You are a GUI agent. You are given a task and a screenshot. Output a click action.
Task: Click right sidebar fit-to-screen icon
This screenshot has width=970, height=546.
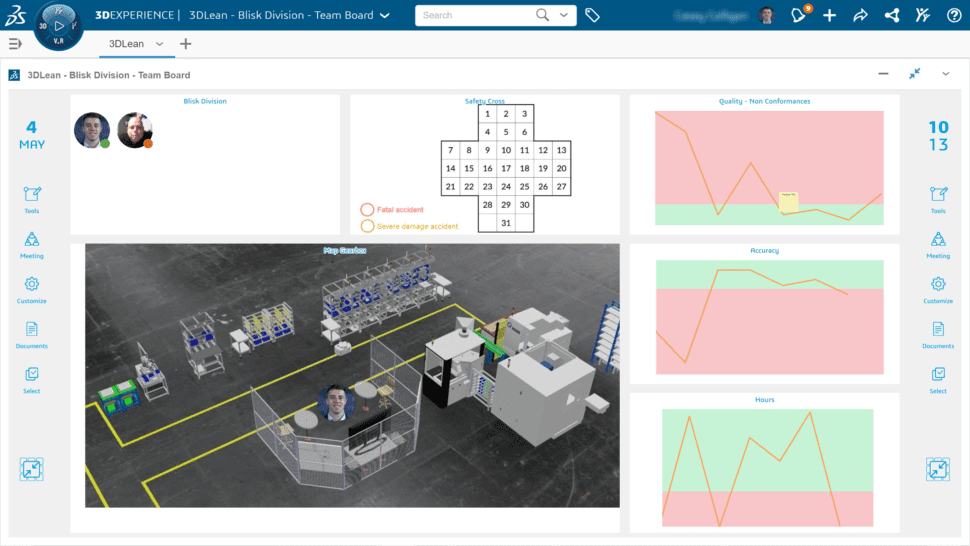[938, 469]
